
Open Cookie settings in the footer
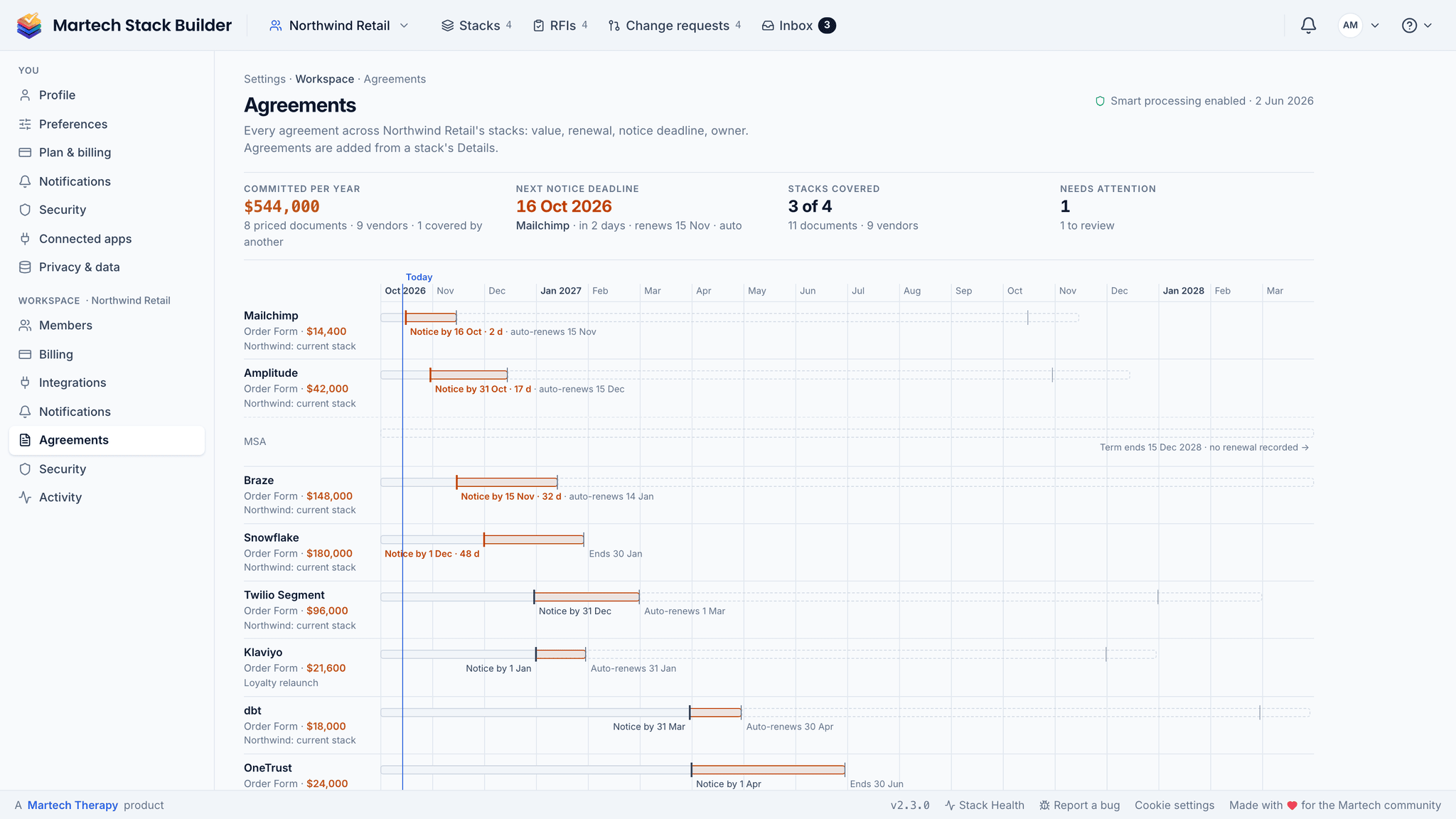[x=1174, y=805]
